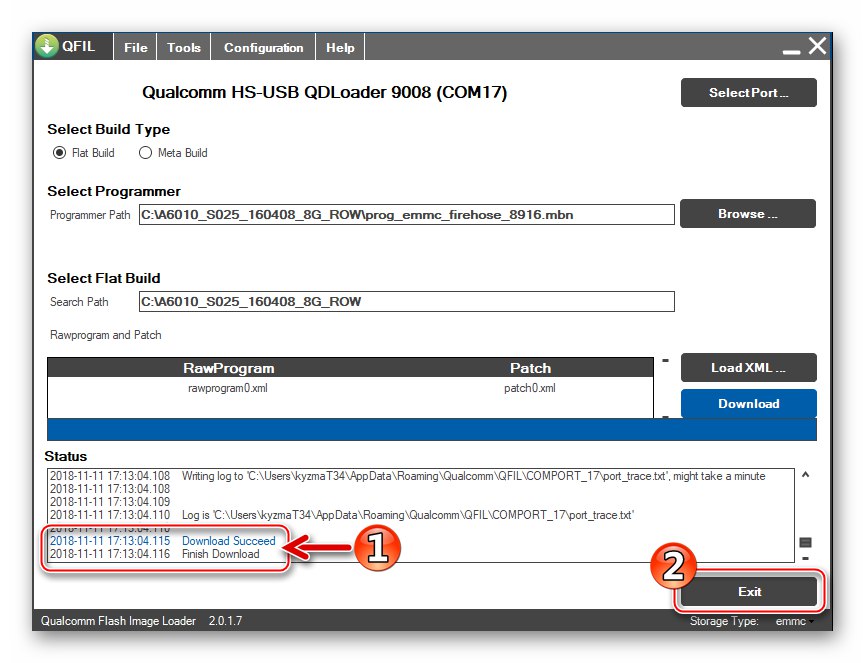
Task: Click the Patch column header
Action: [x=530, y=368]
